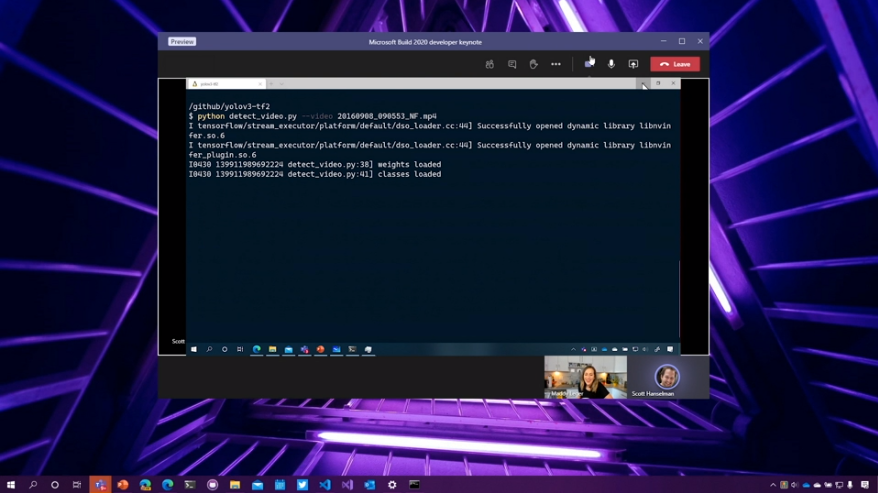Screen dimensions: 878x493
Task: Click the detect_video.py command line
Action: tap(312, 117)
